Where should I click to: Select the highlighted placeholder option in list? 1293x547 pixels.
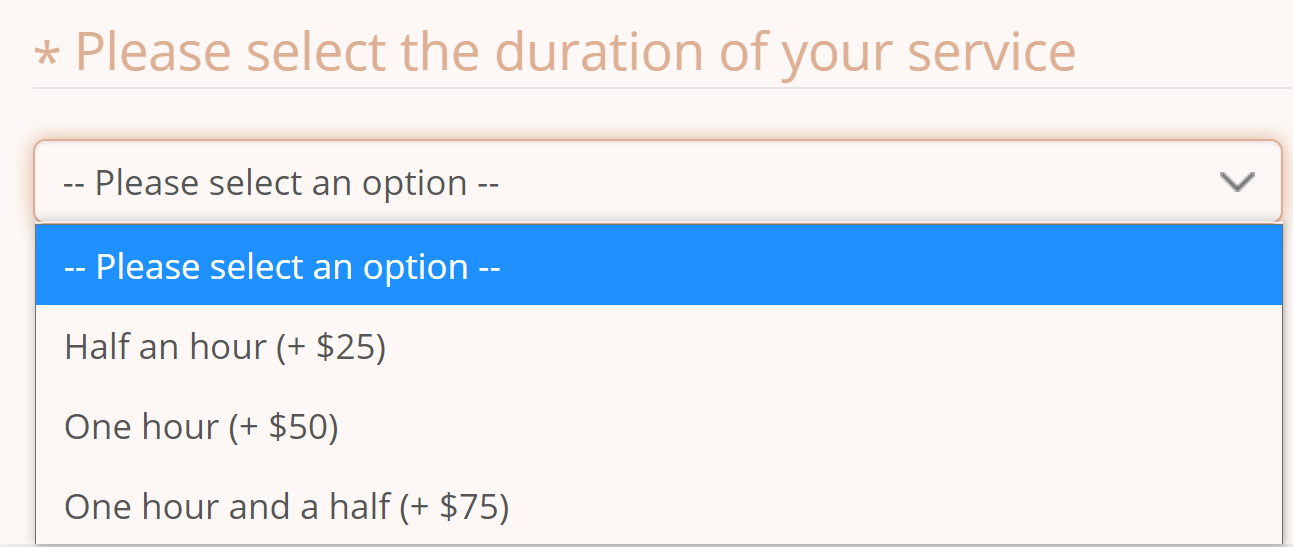[659, 266]
